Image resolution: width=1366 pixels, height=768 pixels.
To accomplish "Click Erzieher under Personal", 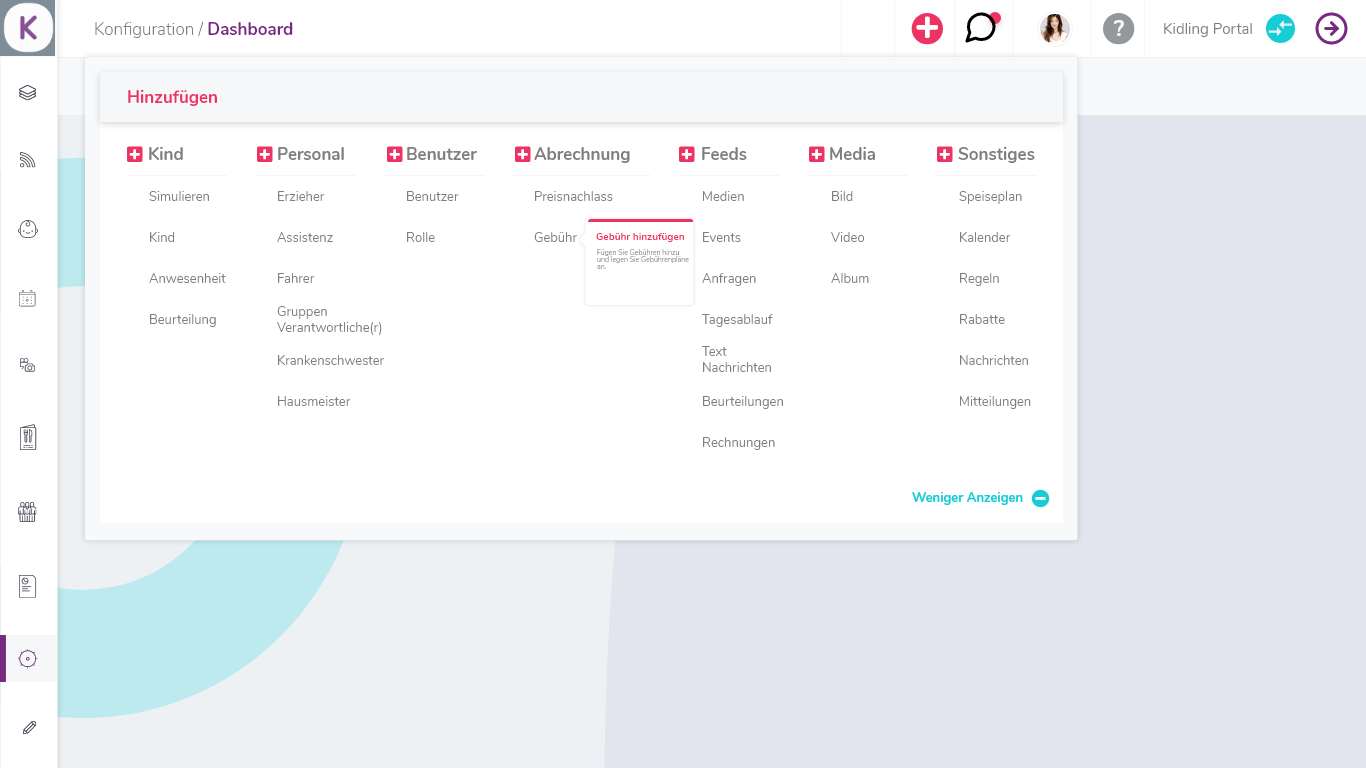I will 301,196.
